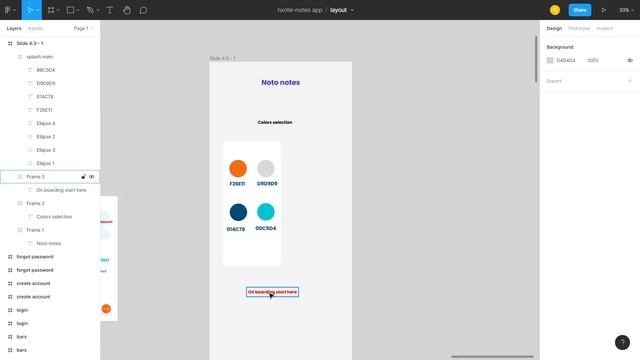640x360 pixels.
Task: Click the Background color swatch D4D4D4
Action: coord(550,60)
